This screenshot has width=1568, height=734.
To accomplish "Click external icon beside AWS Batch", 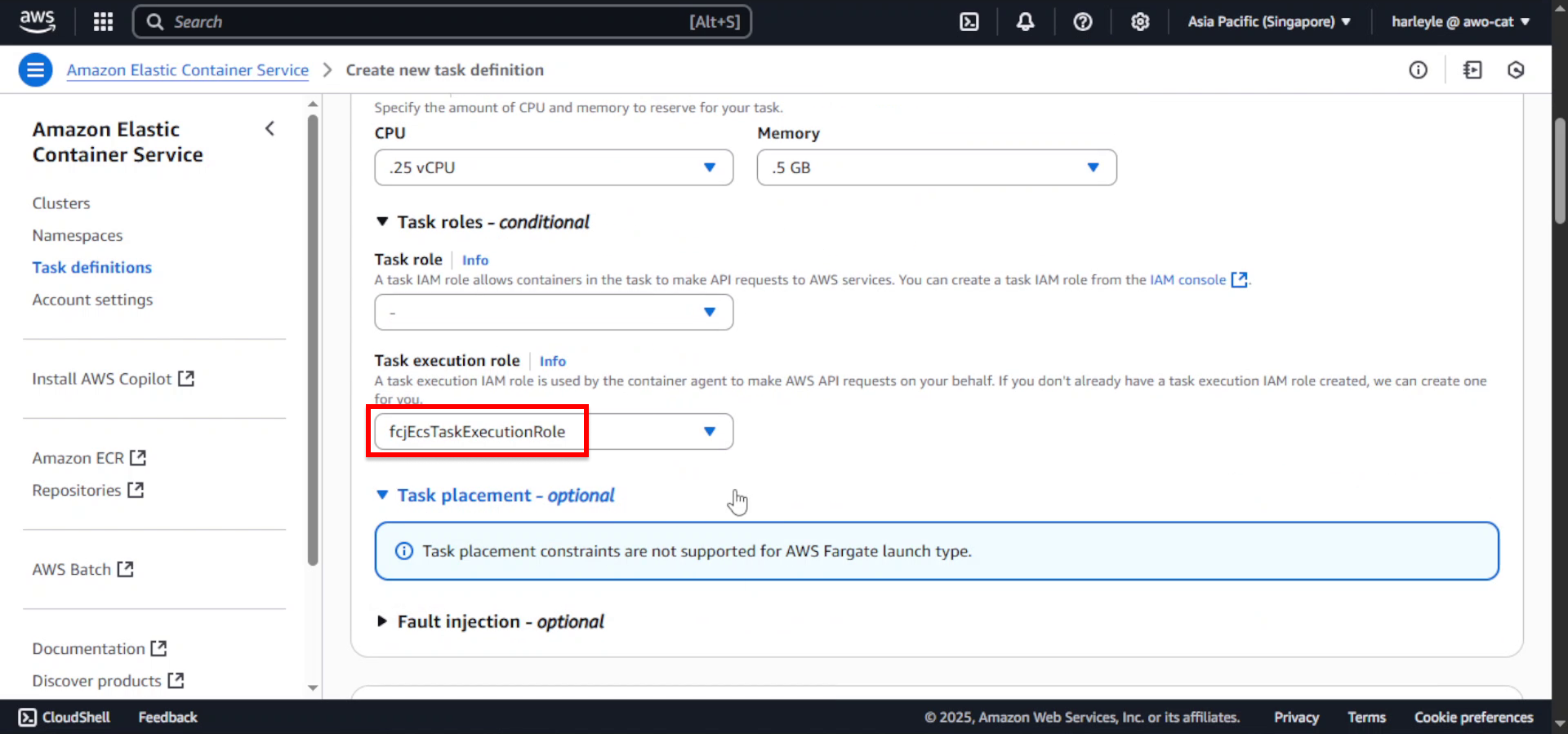I will point(125,569).
